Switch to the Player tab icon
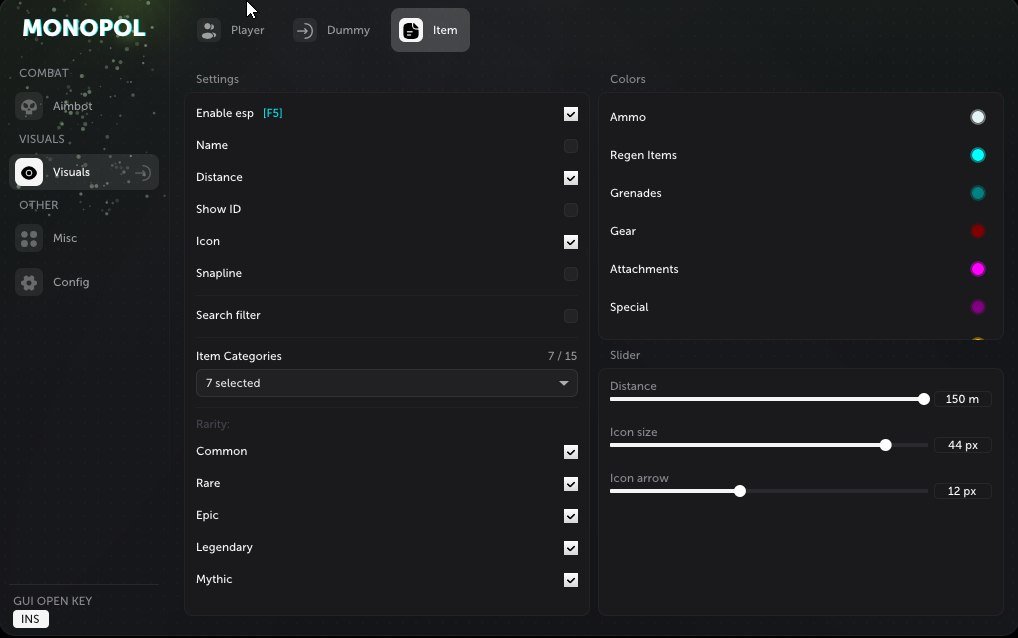The width and height of the screenshot is (1018, 638). click(x=209, y=31)
